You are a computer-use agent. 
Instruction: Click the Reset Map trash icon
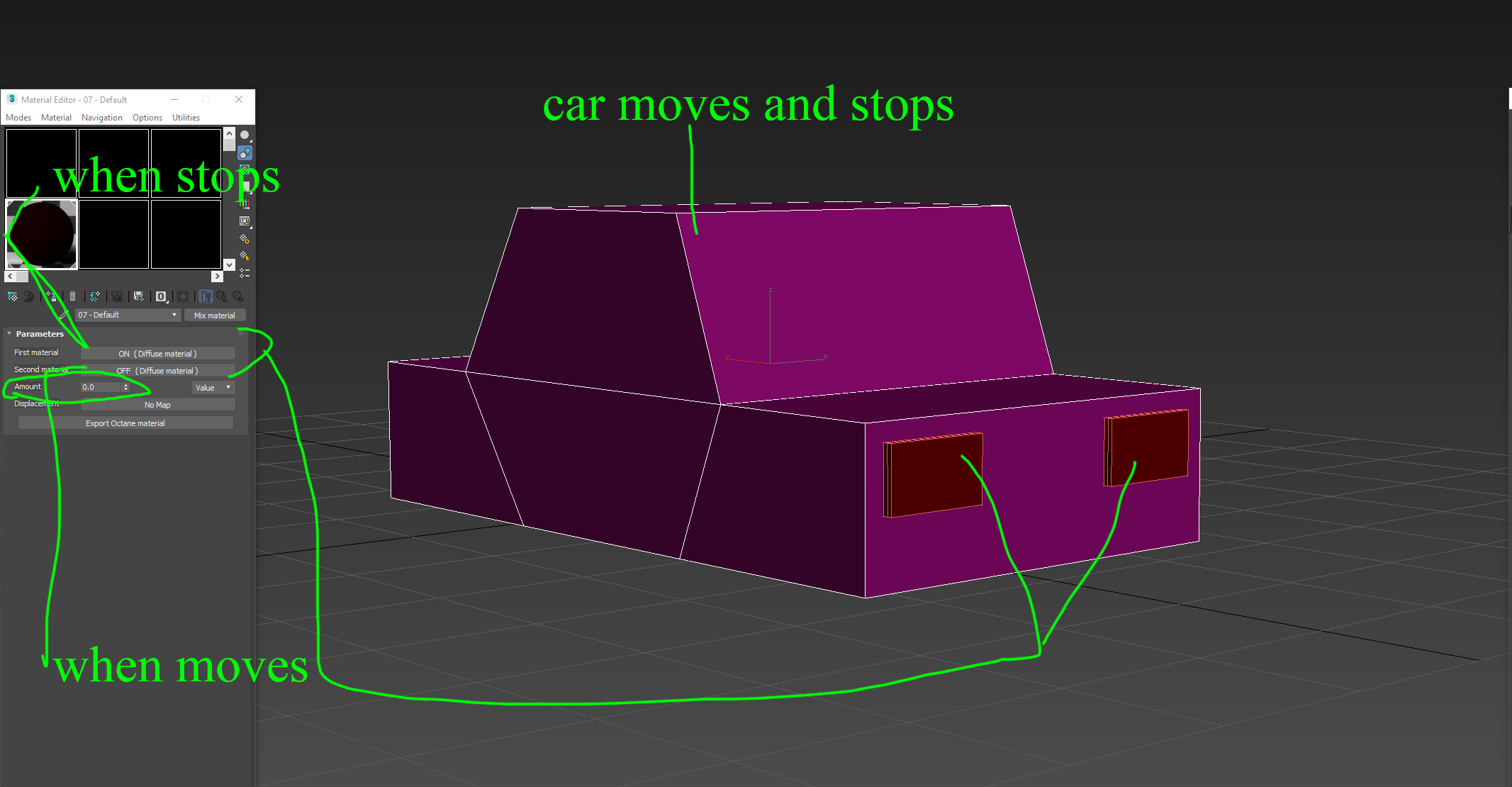[x=72, y=296]
